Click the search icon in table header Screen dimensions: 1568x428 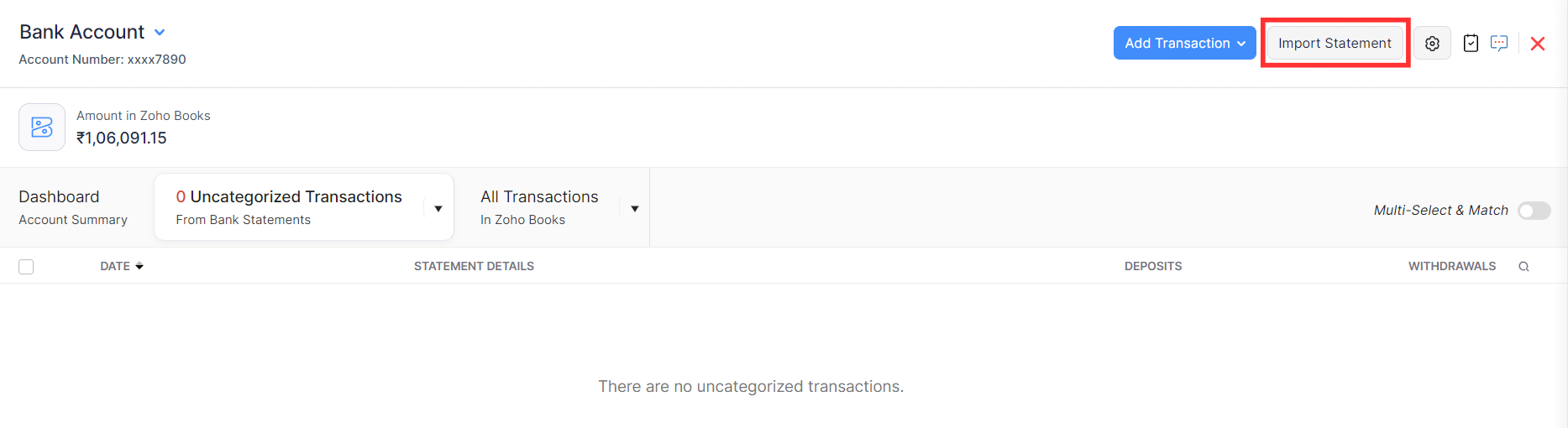(1523, 267)
